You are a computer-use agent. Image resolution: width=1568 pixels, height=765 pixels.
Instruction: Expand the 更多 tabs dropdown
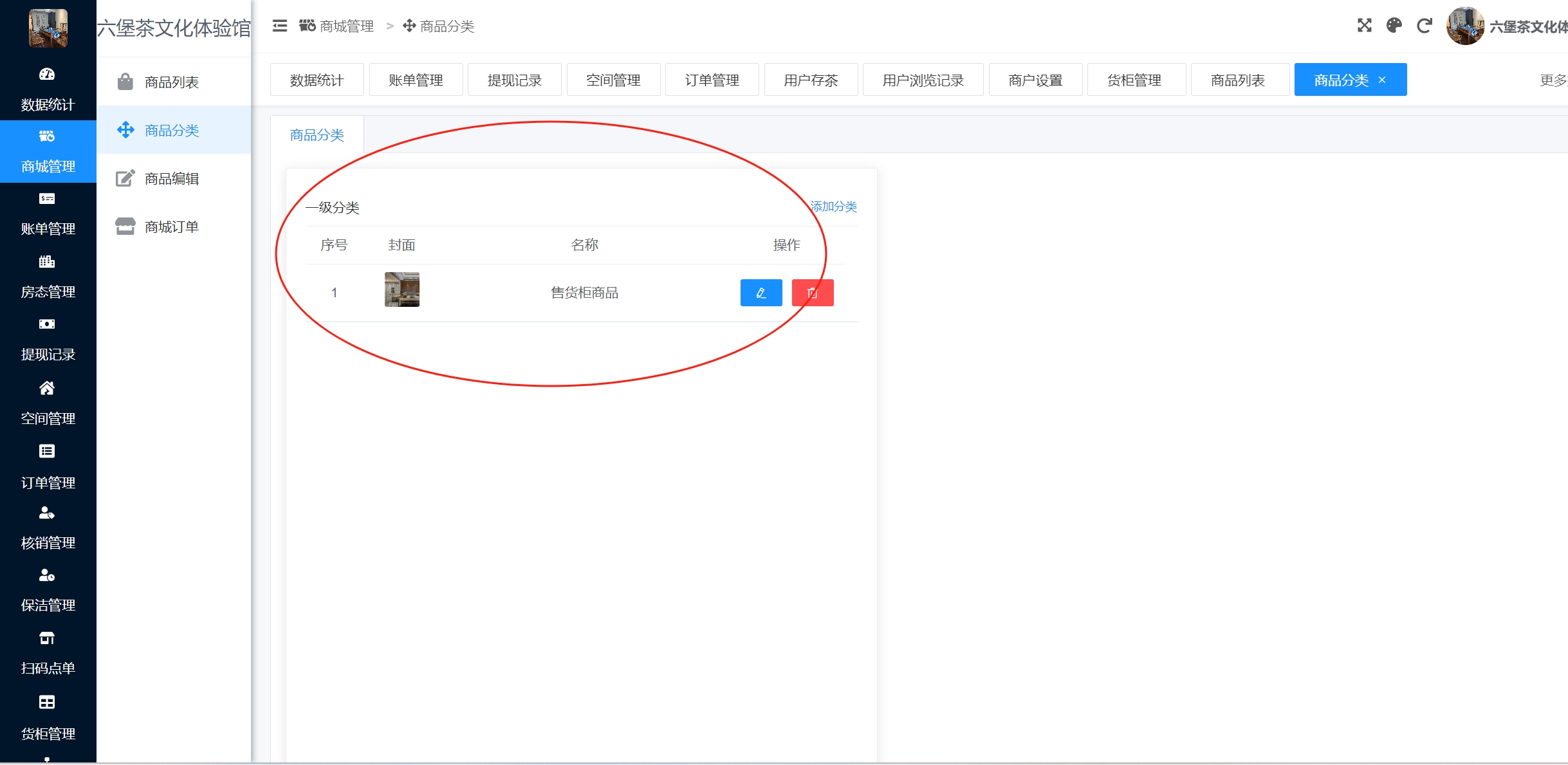click(1553, 80)
